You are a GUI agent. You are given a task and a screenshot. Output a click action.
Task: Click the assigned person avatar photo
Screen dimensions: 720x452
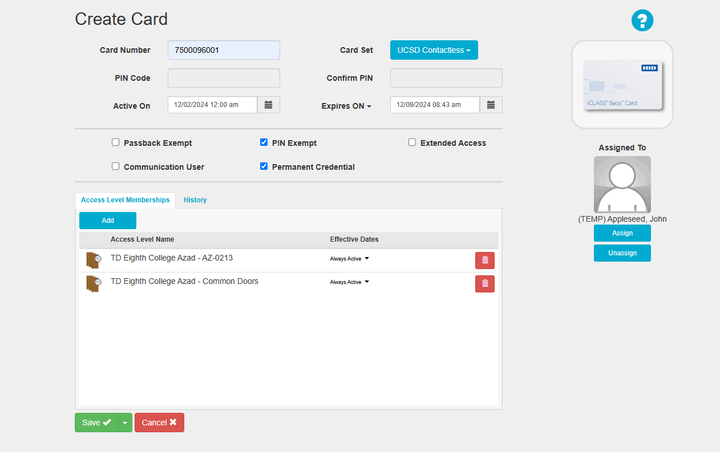click(622, 184)
